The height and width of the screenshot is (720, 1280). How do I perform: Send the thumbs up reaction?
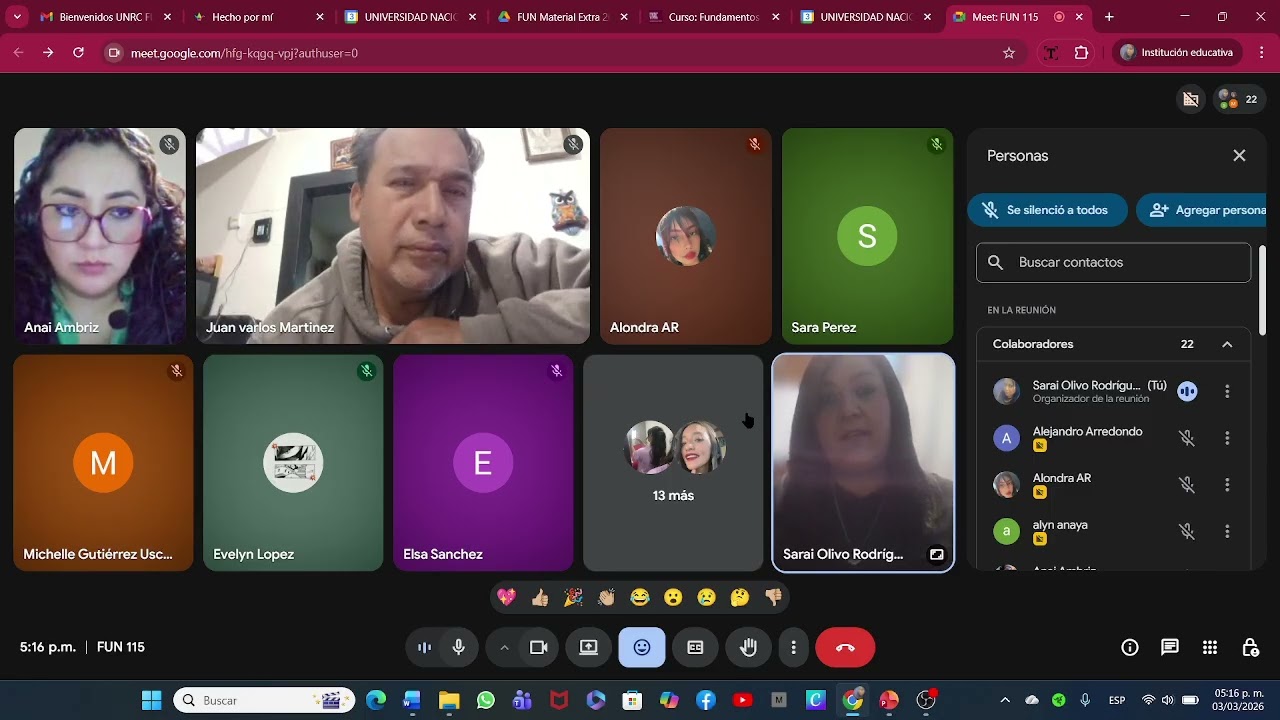(x=540, y=597)
